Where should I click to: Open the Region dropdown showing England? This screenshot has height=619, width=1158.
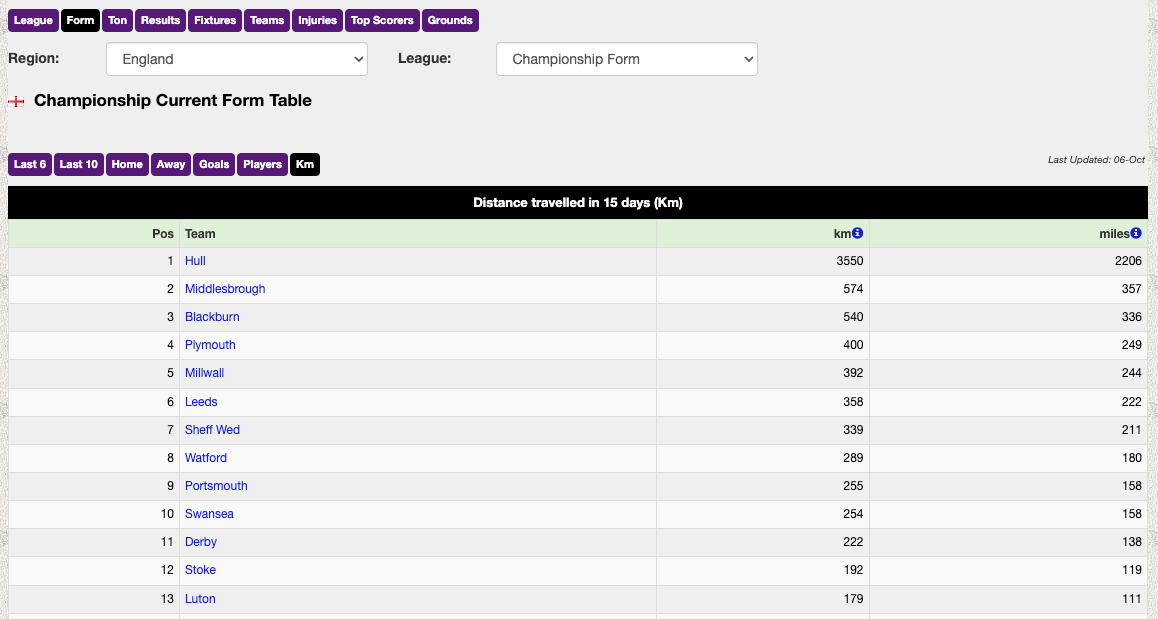[x=237, y=59]
